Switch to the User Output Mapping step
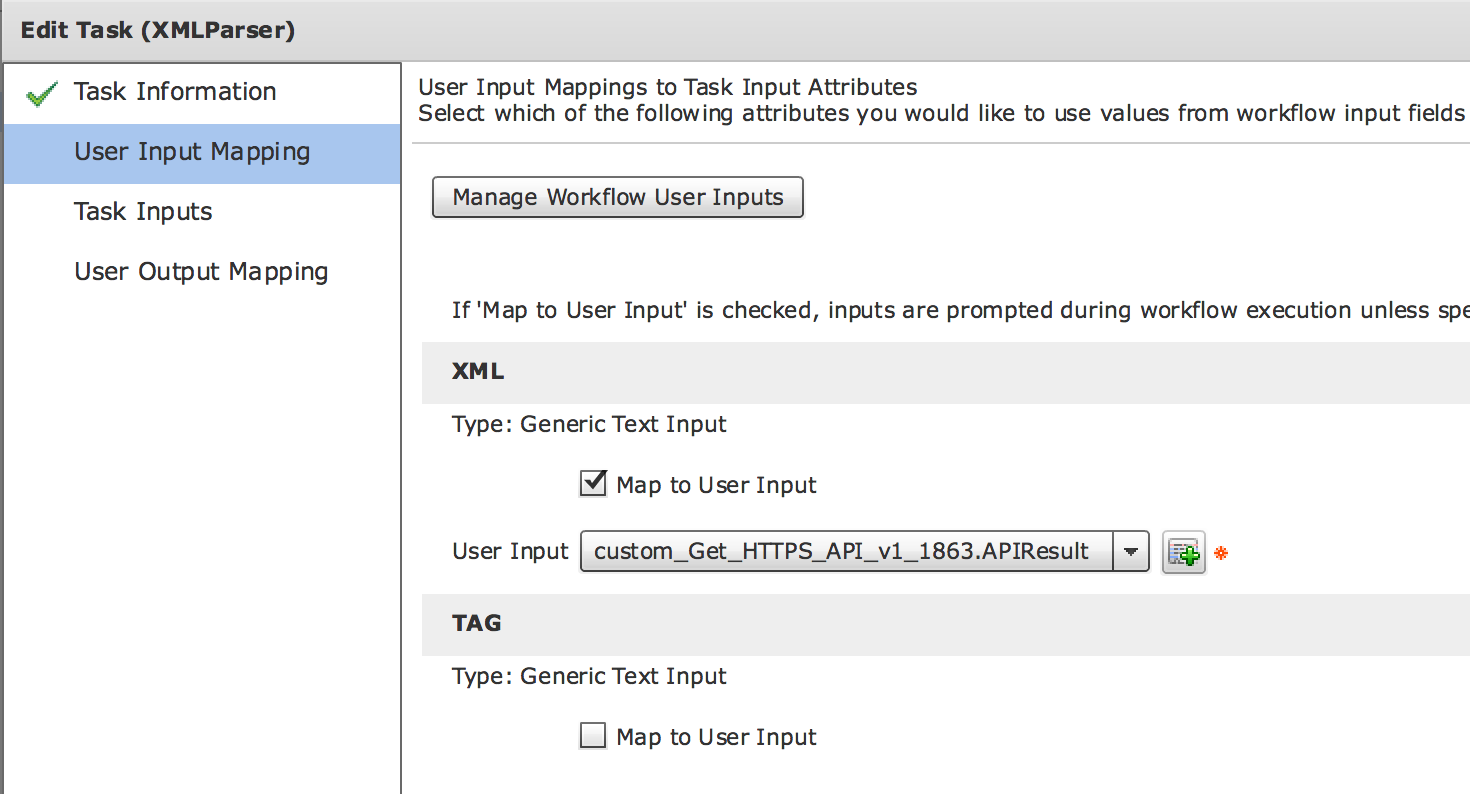The width and height of the screenshot is (1470, 794). point(201,272)
